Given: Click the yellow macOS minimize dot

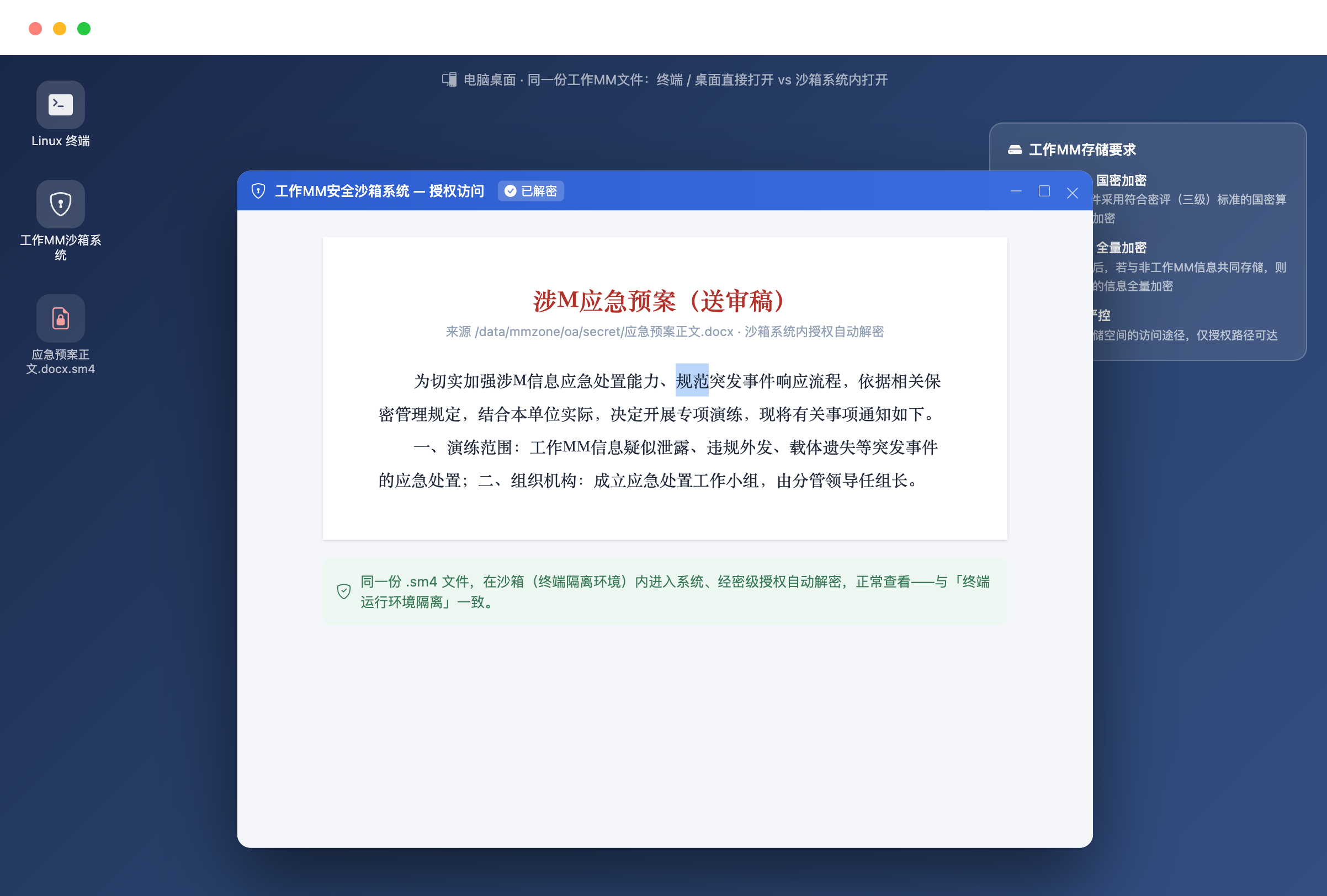Looking at the screenshot, I should pyautogui.click(x=60, y=29).
